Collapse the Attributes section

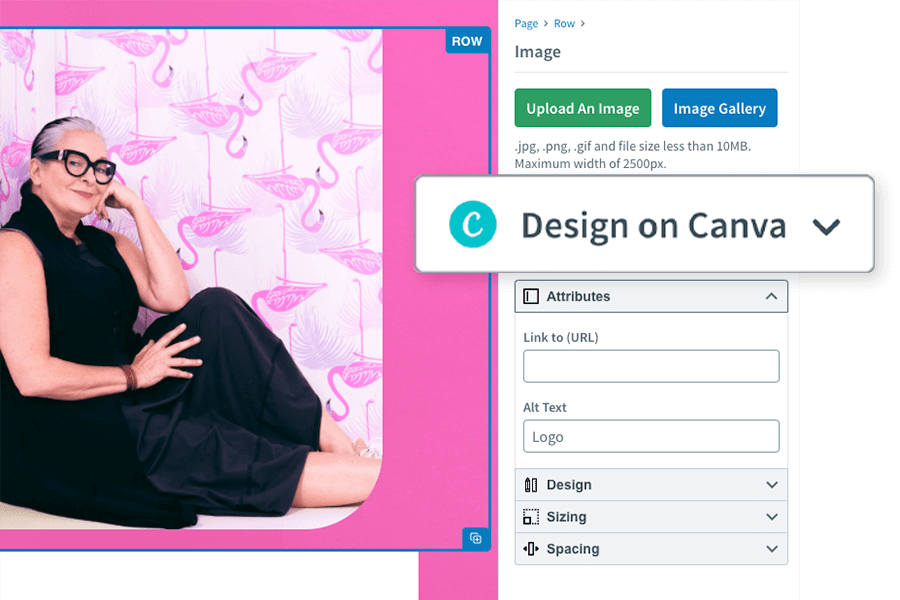pos(771,296)
